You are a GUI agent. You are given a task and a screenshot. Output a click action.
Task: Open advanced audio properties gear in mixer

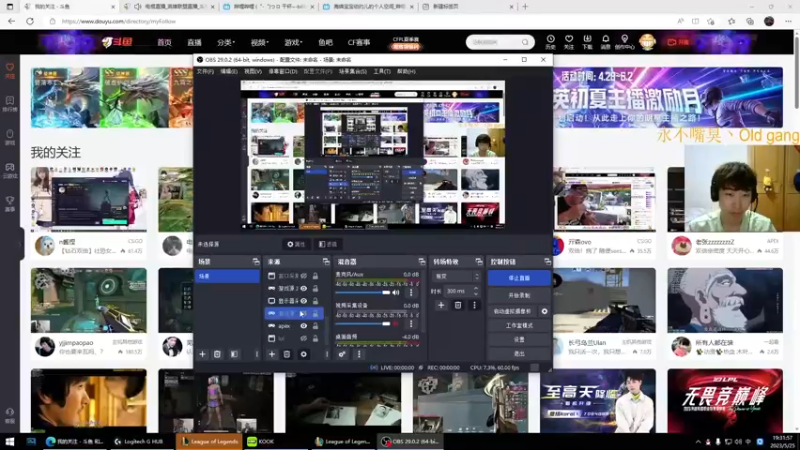click(342, 354)
